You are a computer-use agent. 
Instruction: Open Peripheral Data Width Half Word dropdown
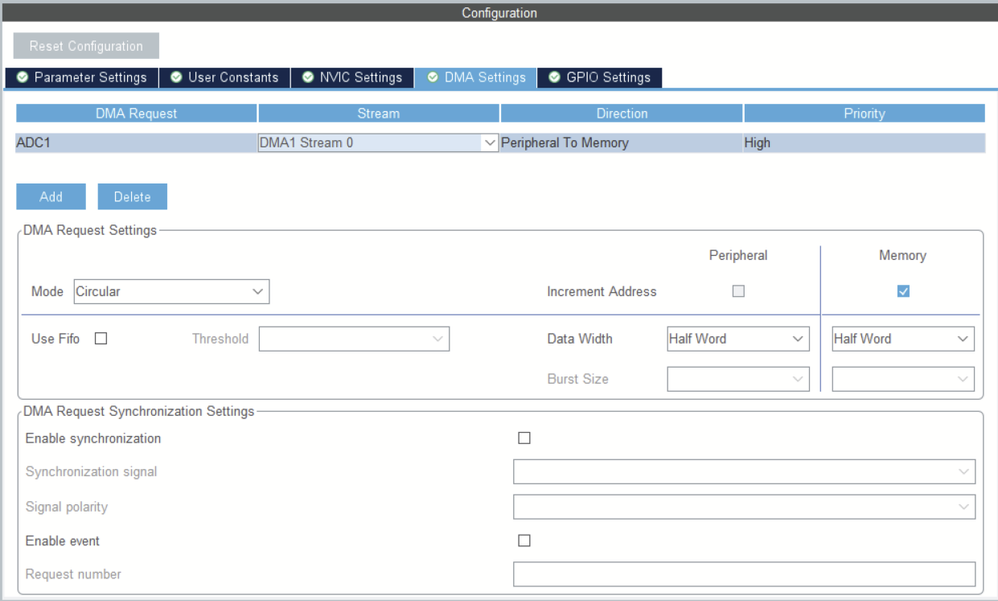(738, 339)
